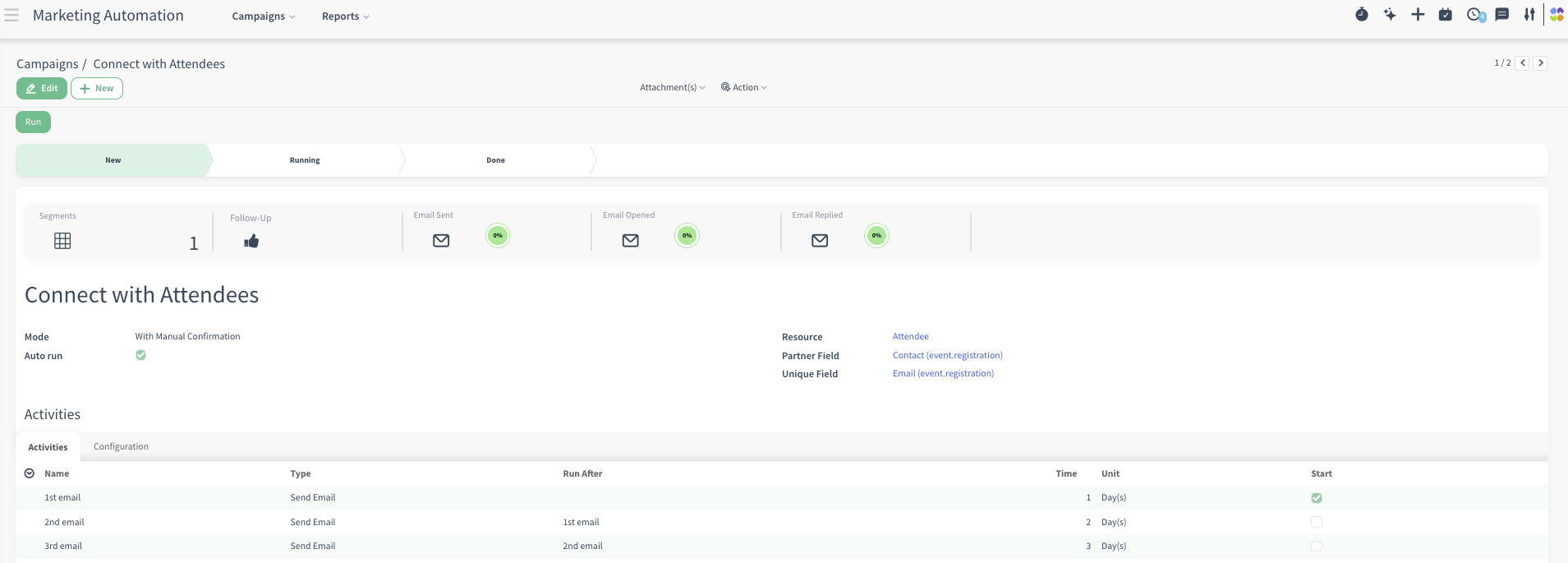
Task: Open the chat messages icon
Action: pos(1502,15)
